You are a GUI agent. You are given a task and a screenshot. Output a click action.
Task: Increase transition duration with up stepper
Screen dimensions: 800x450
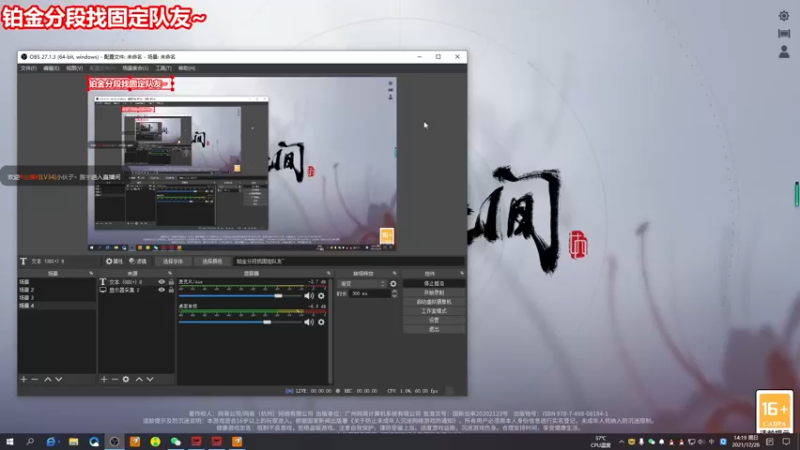tap(394, 291)
